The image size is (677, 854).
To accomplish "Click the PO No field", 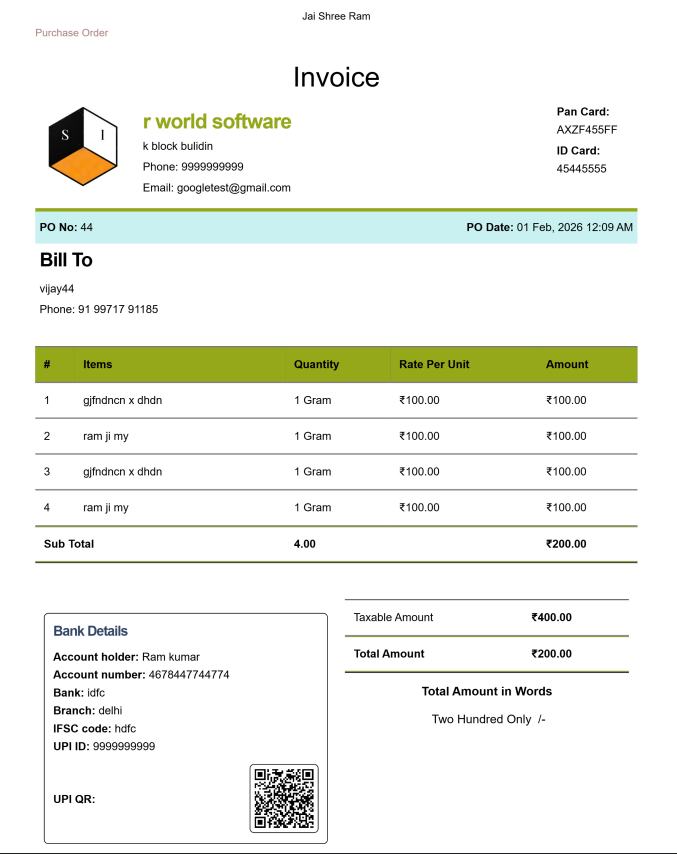I will point(66,227).
